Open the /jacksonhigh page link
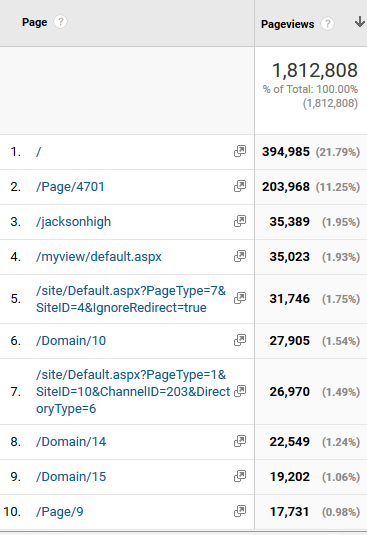Viewport: 367px width, 535px height. [74, 222]
